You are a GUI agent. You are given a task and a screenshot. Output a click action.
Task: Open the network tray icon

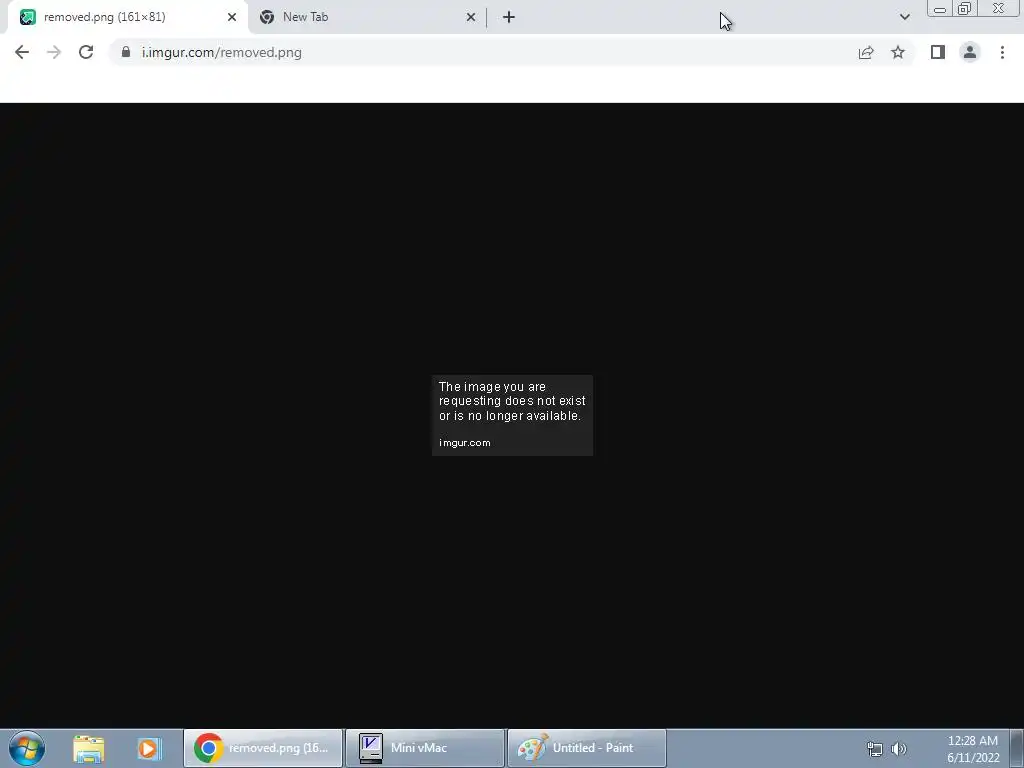[x=874, y=749]
